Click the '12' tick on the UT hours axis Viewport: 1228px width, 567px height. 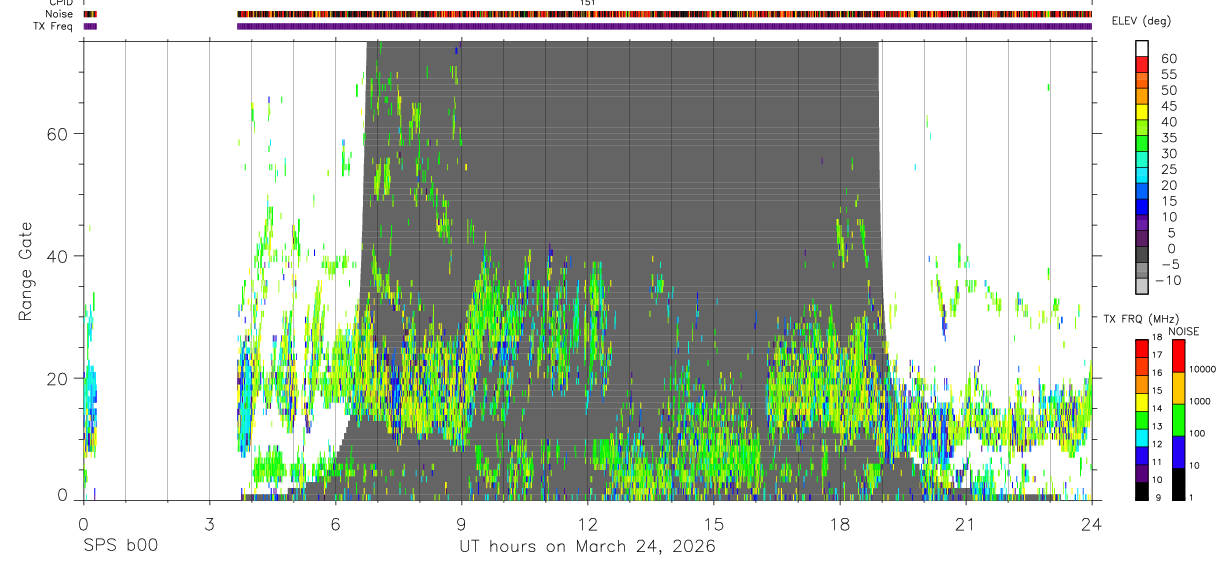(587, 523)
